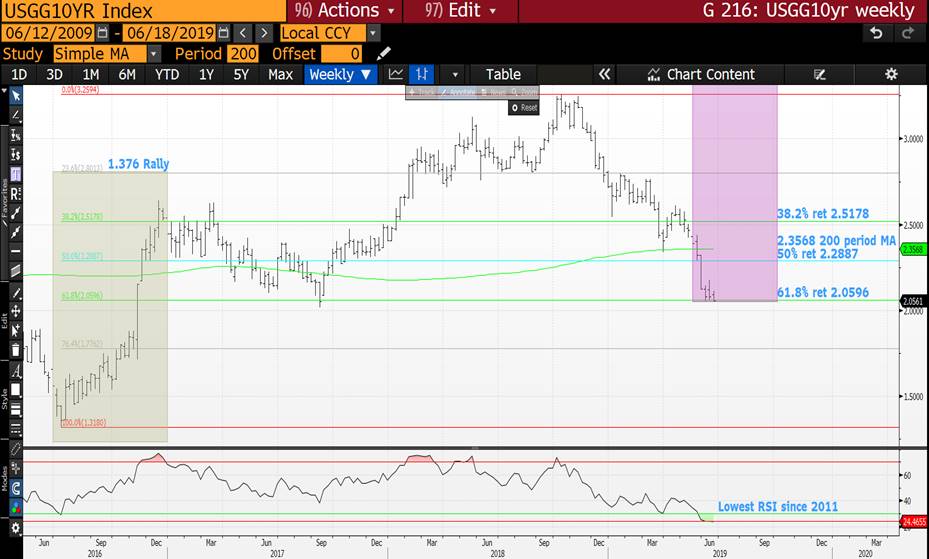Open the chart type dropdown arrow

pos(455,75)
